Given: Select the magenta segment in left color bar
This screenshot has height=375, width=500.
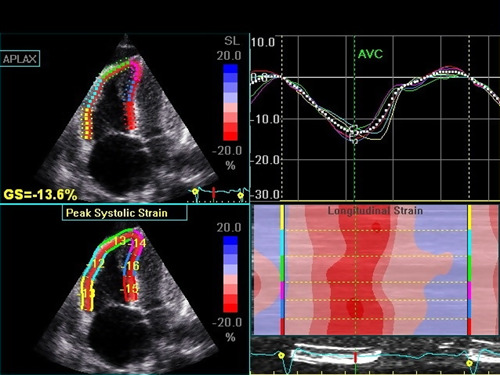Looking at the screenshot, I should pyautogui.click(x=282, y=291).
